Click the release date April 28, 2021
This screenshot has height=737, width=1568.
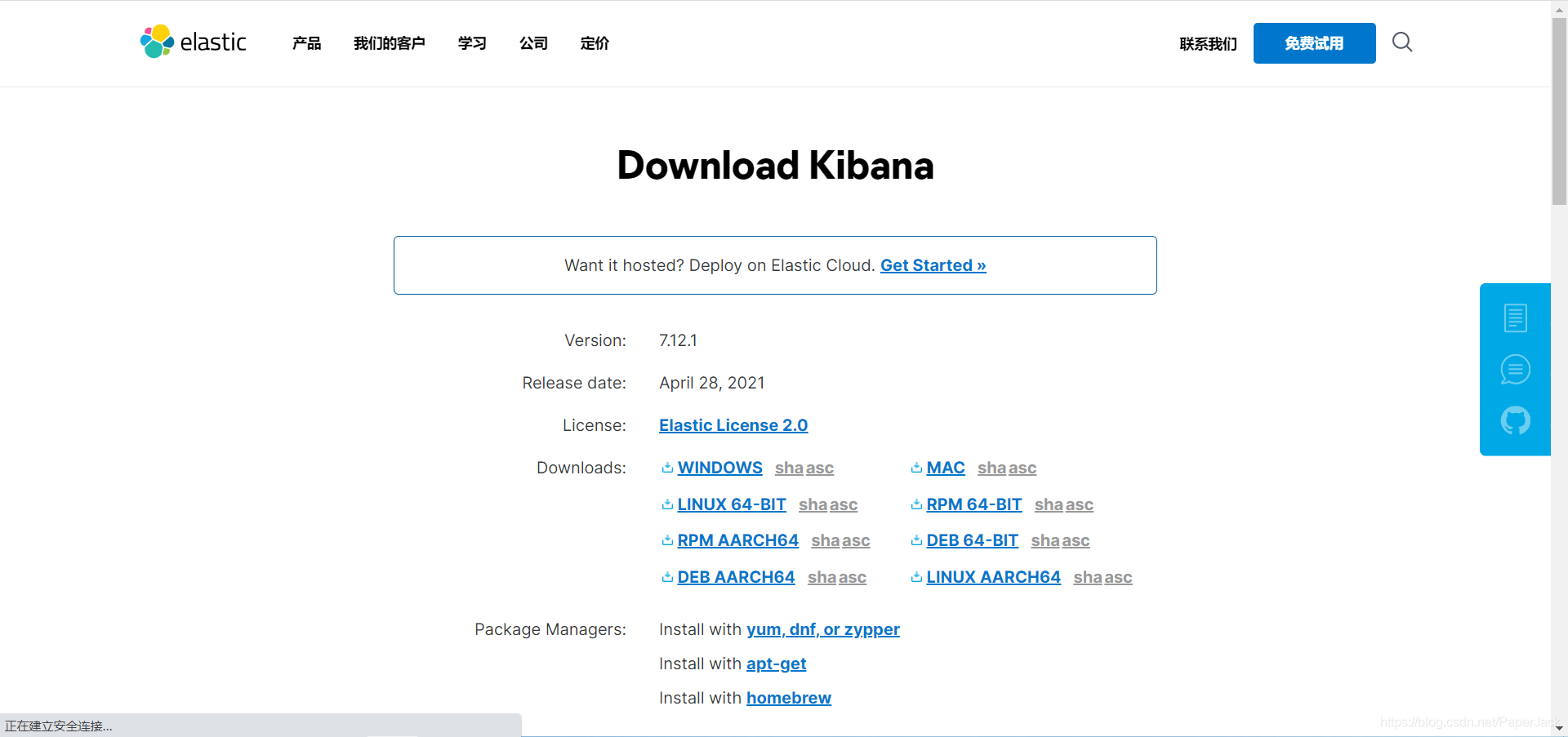(x=712, y=383)
